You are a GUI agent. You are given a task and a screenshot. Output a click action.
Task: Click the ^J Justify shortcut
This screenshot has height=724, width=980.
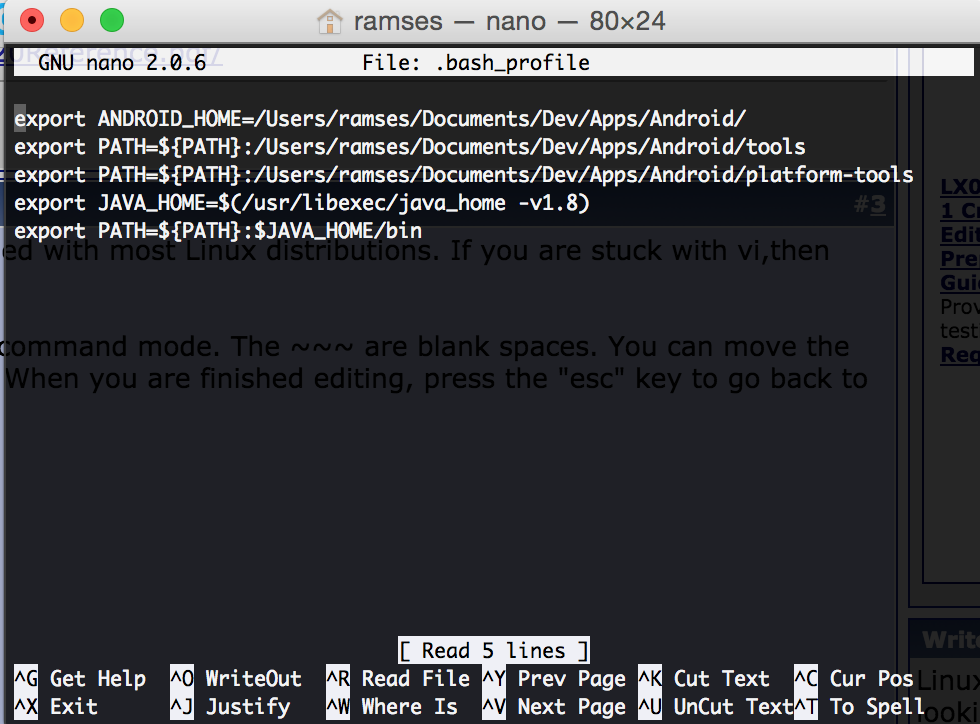click(230, 707)
